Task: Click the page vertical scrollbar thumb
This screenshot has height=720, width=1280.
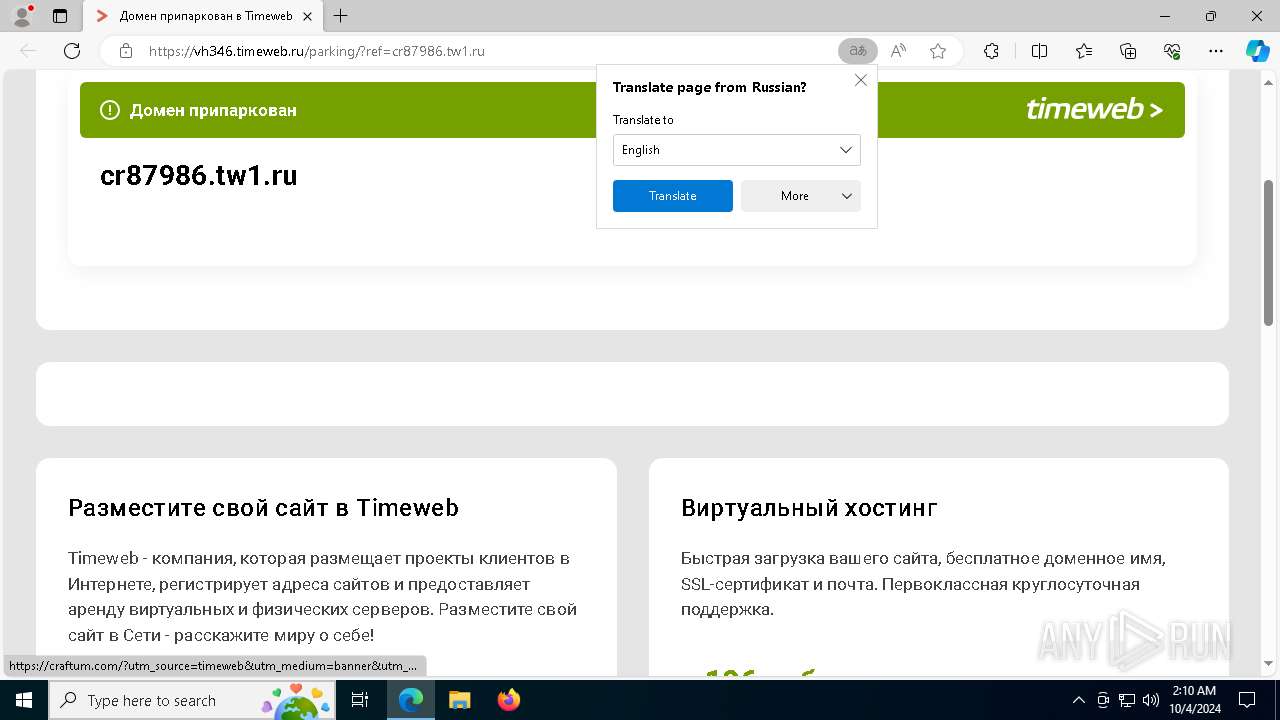Action: (1269, 252)
